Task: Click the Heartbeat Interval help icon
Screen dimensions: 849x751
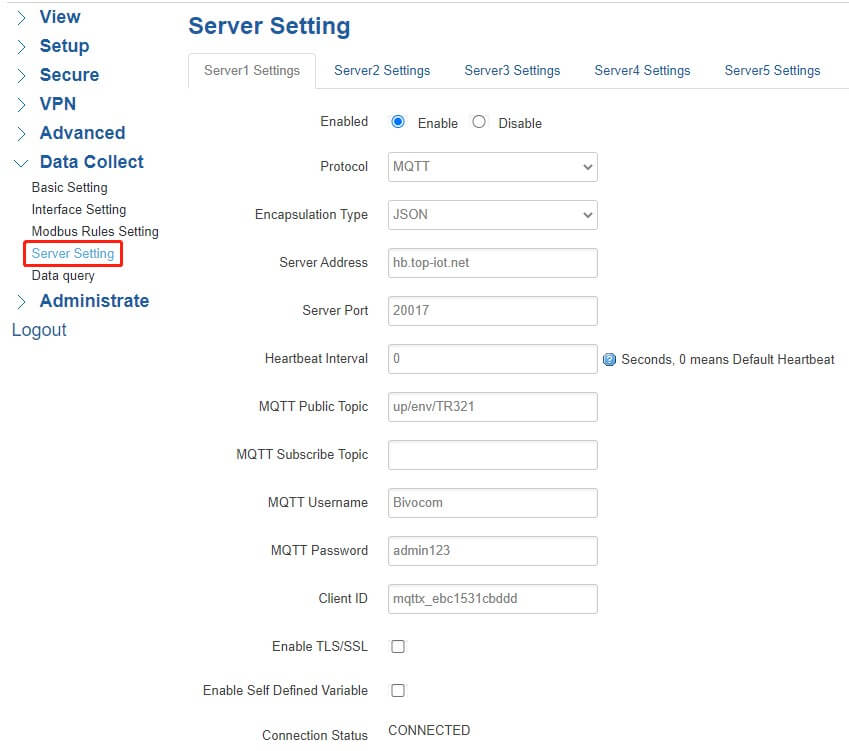Action: tap(609, 360)
